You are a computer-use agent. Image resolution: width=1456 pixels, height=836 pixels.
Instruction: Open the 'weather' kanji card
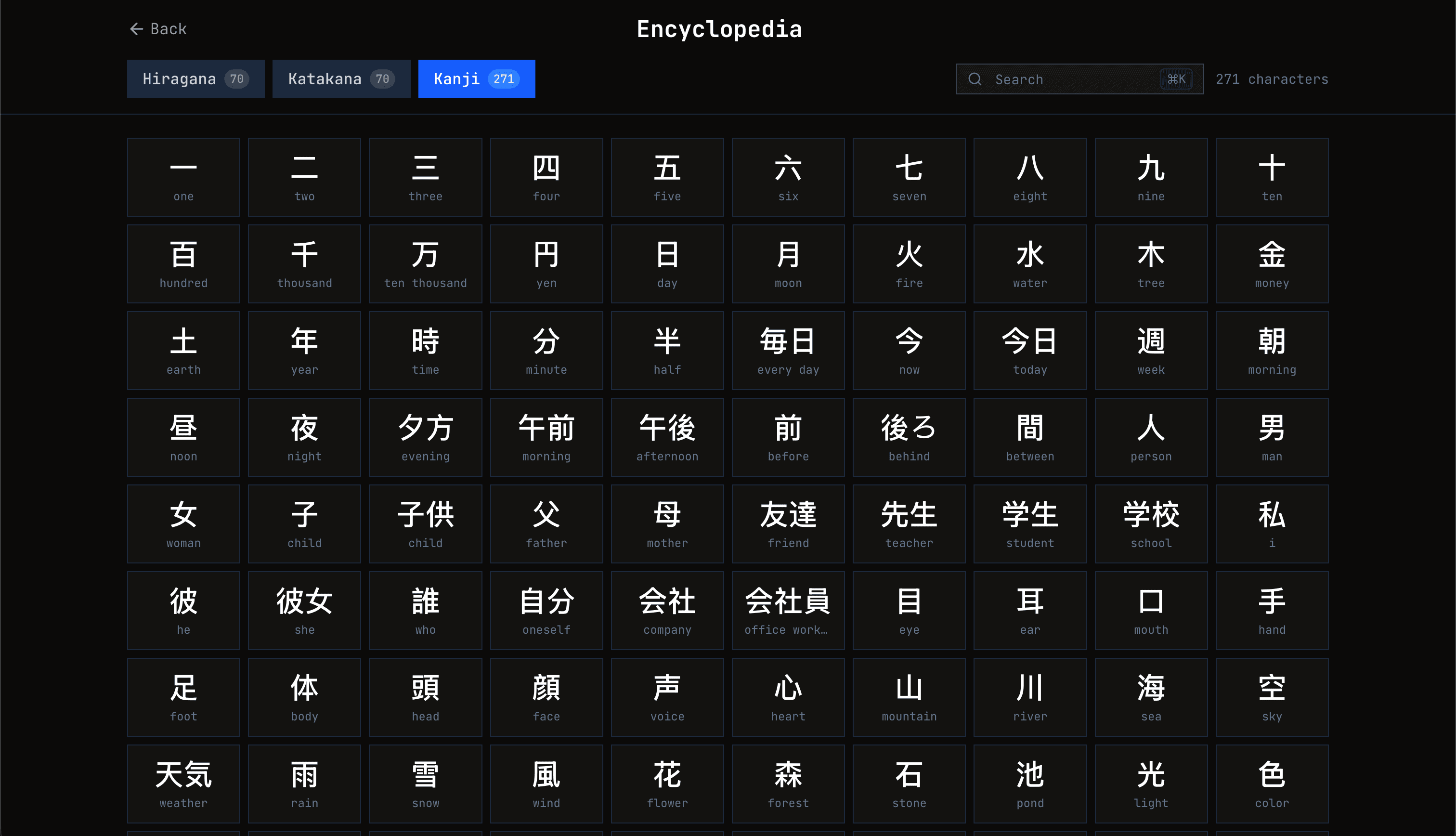point(183,784)
